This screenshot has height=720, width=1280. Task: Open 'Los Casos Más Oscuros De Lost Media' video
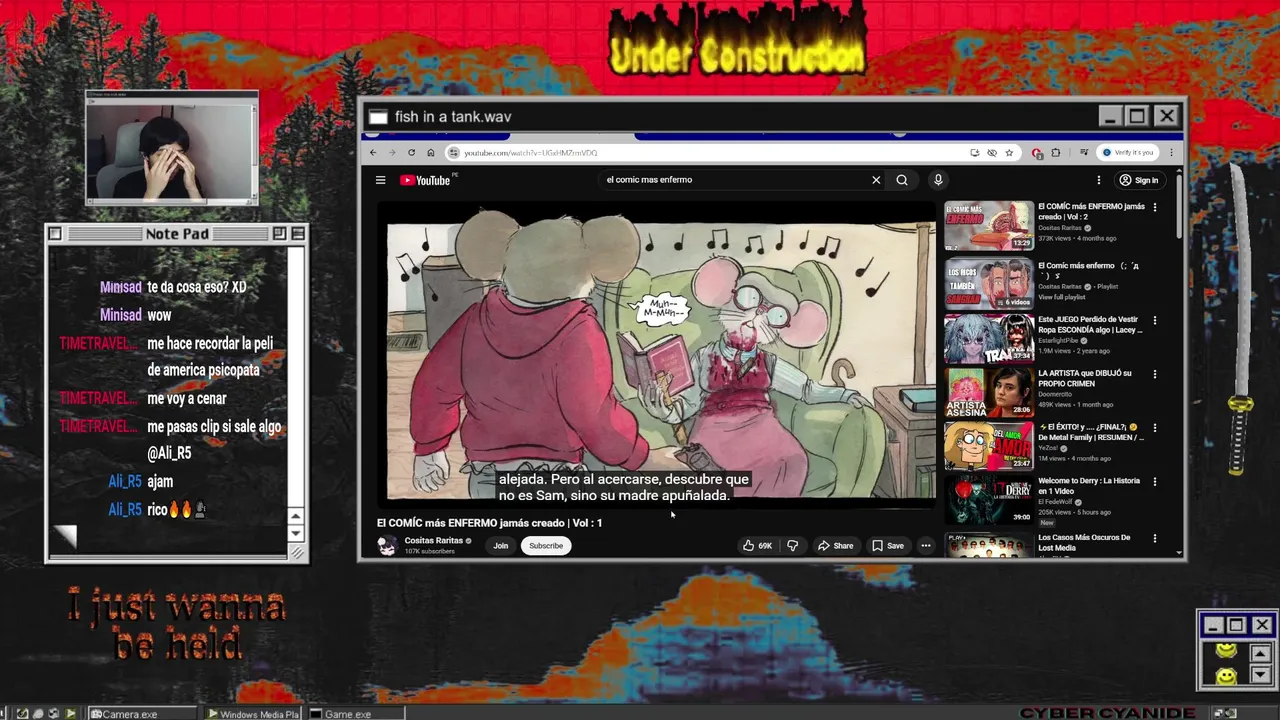point(1084,542)
